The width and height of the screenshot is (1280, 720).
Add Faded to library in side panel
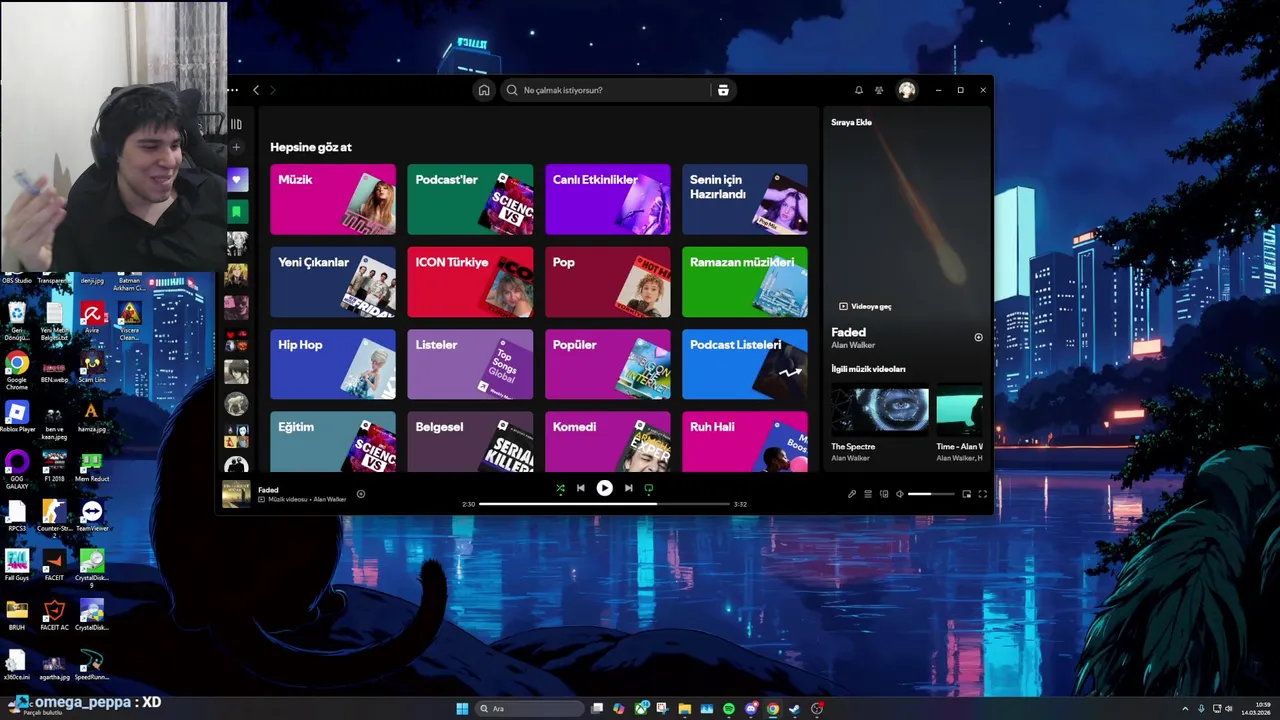point(978,337)
